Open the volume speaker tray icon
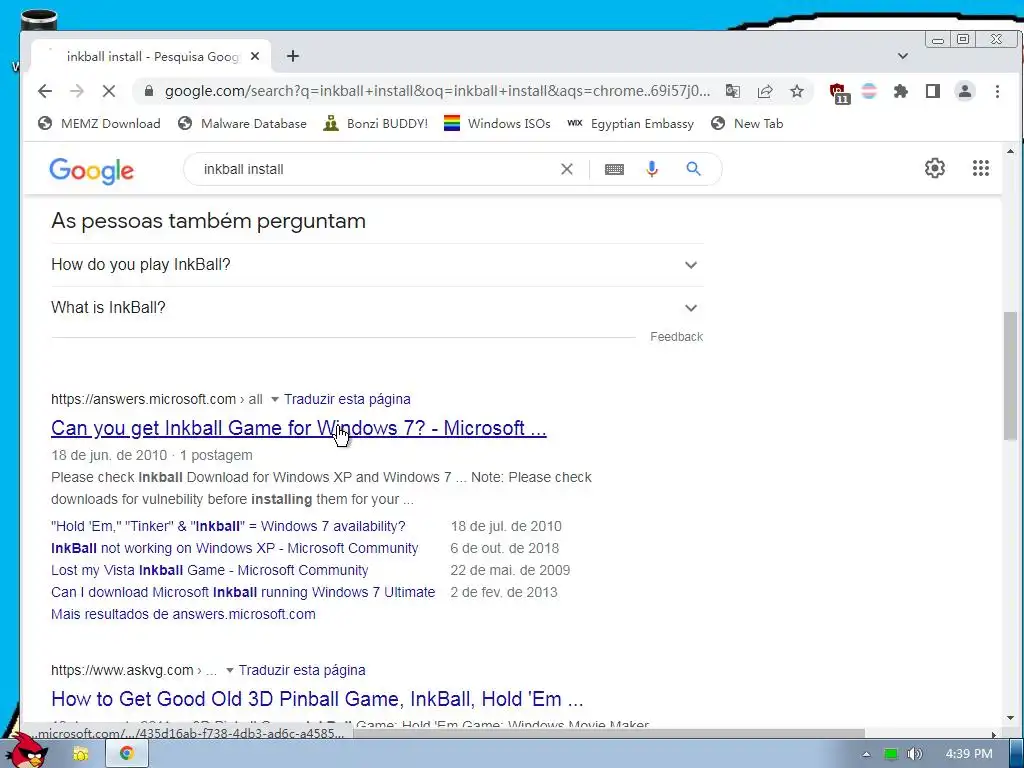 point(915,754)
